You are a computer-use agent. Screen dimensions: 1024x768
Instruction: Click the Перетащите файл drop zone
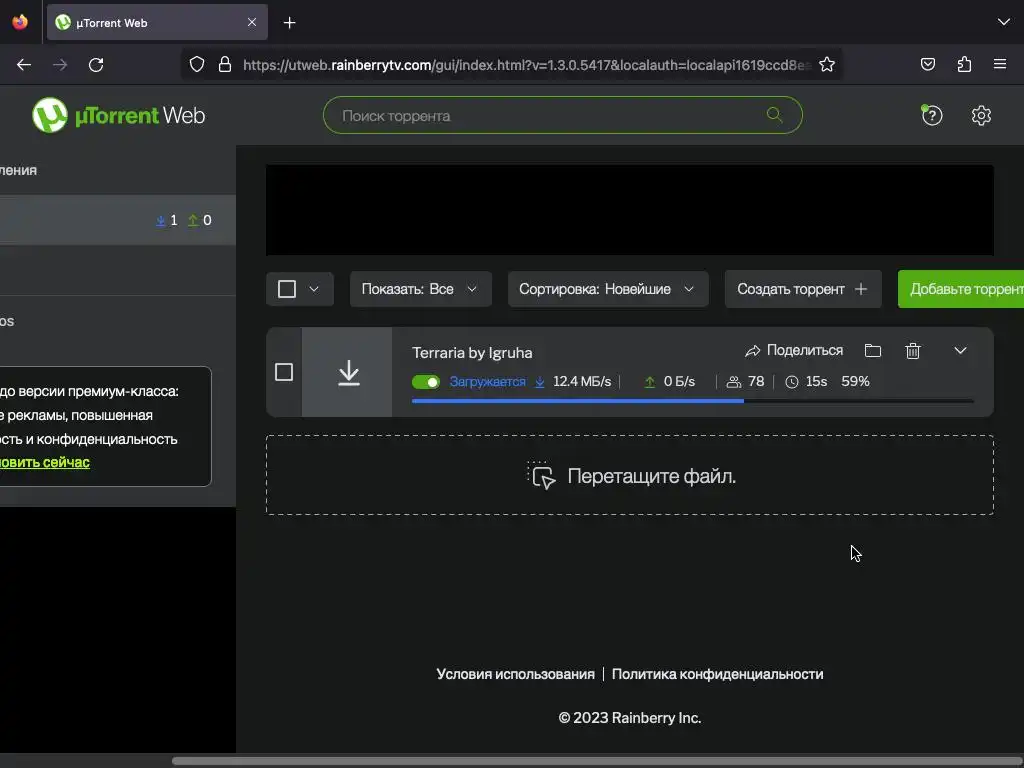point(630,475)
